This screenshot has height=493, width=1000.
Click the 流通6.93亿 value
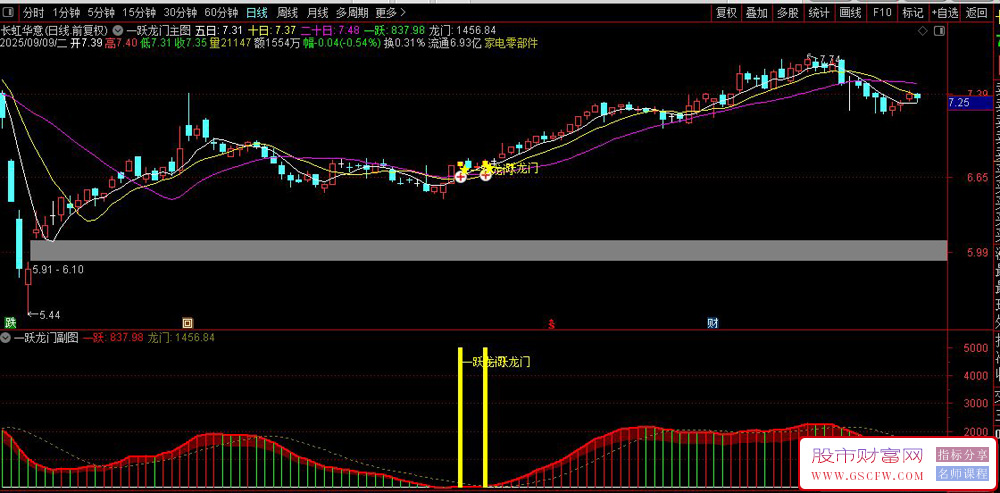[454, 43]
